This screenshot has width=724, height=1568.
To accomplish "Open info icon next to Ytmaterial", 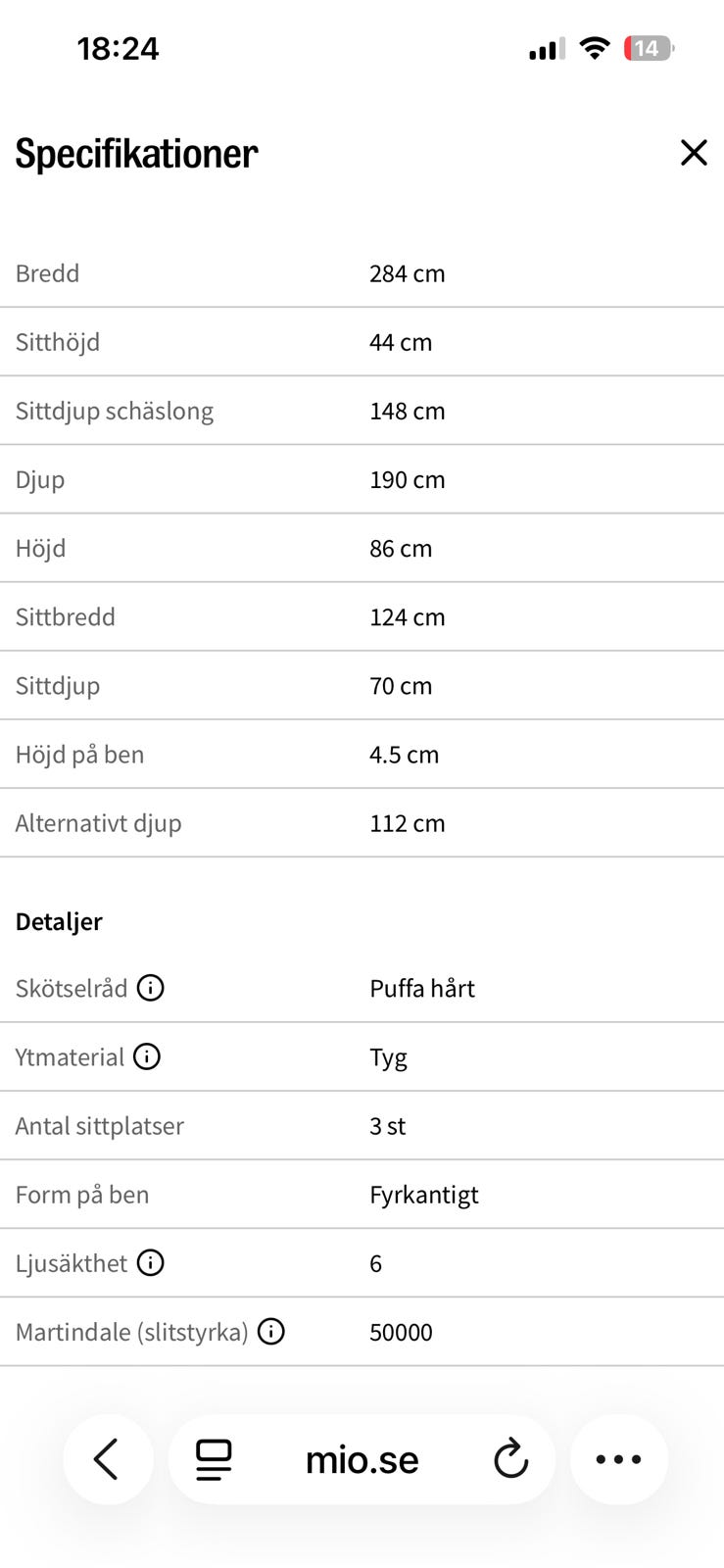I will point(147,1056).
